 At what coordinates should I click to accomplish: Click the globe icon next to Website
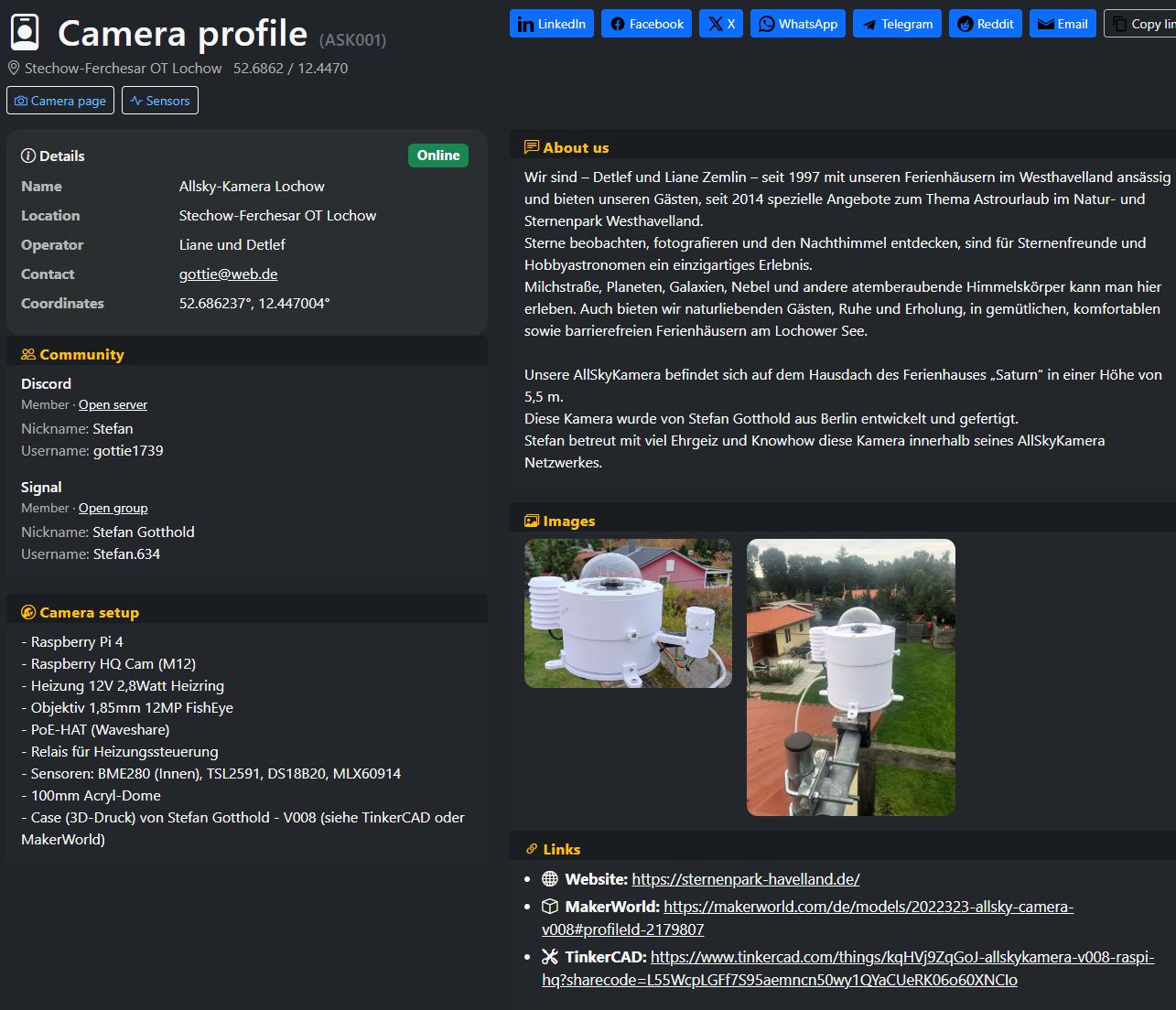pos(549,878)
